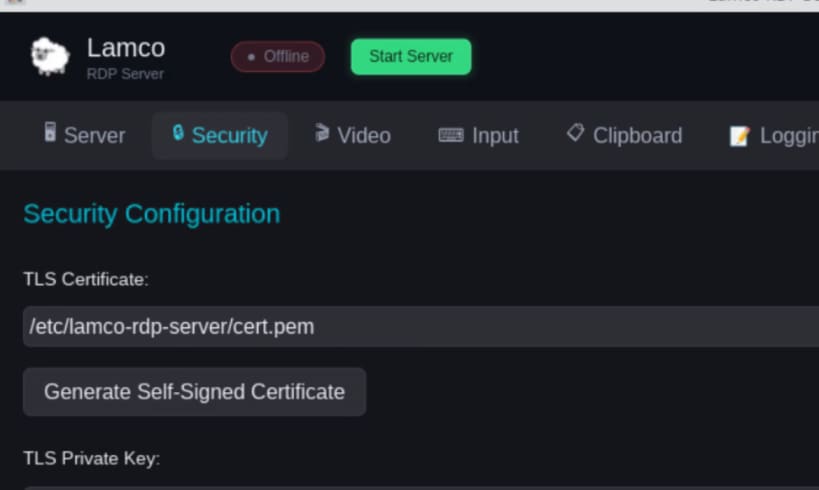
Task: Click the TLS Certificate label
Action: click(86, 279)
